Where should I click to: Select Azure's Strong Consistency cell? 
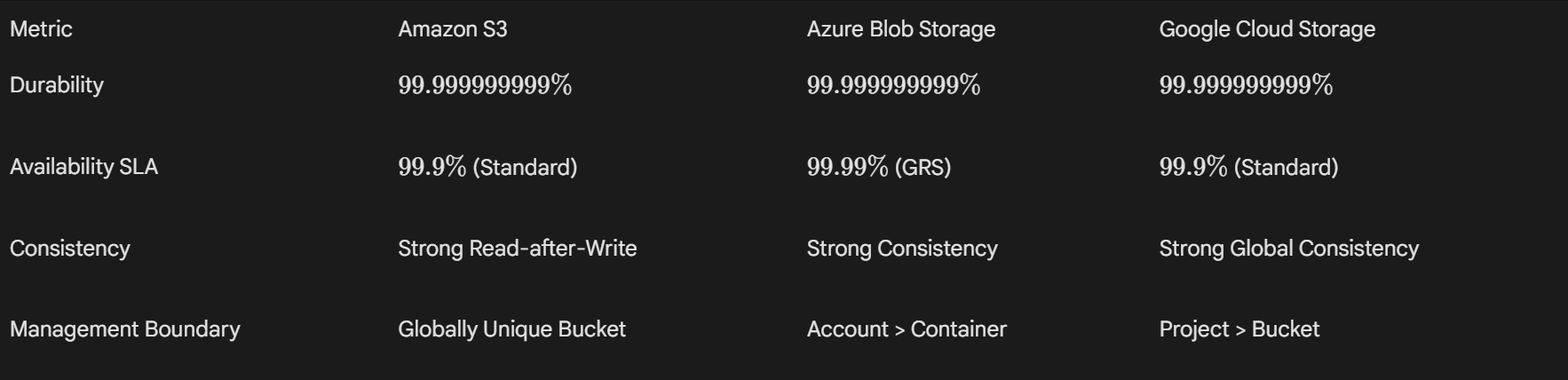click(x=902, y=249)
